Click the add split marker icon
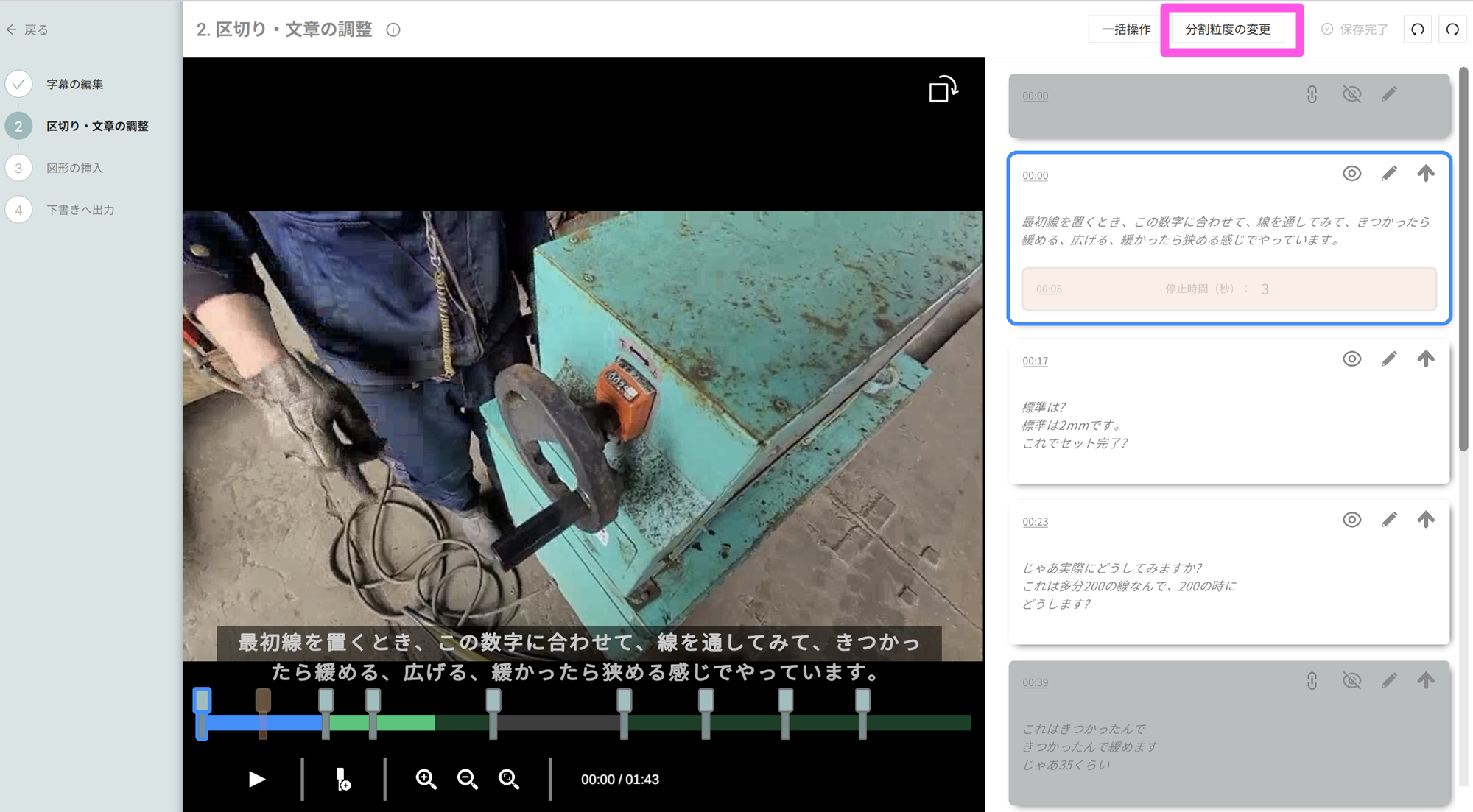1473x812 pixels. coord(343,779)
